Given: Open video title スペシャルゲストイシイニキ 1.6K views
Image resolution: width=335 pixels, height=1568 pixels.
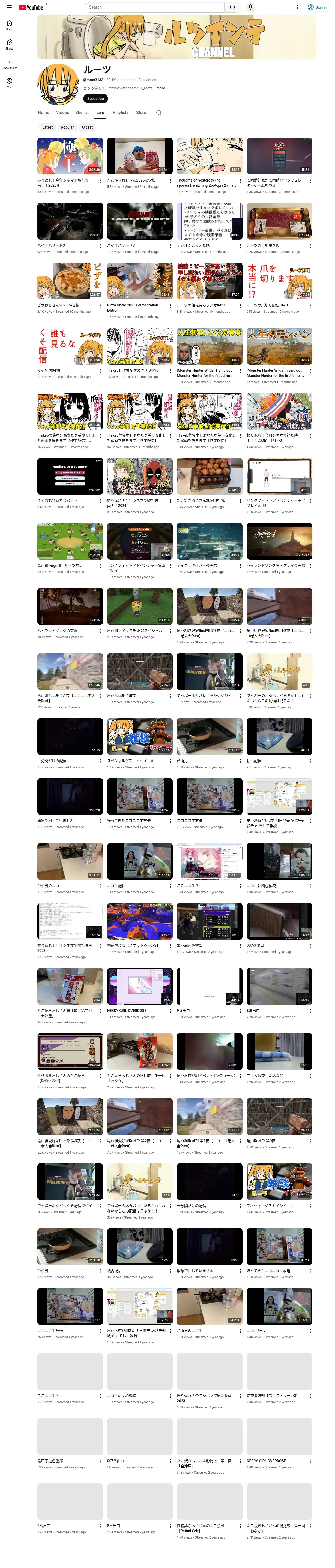Looking at the screenshot, I should [x=130, y=761].
